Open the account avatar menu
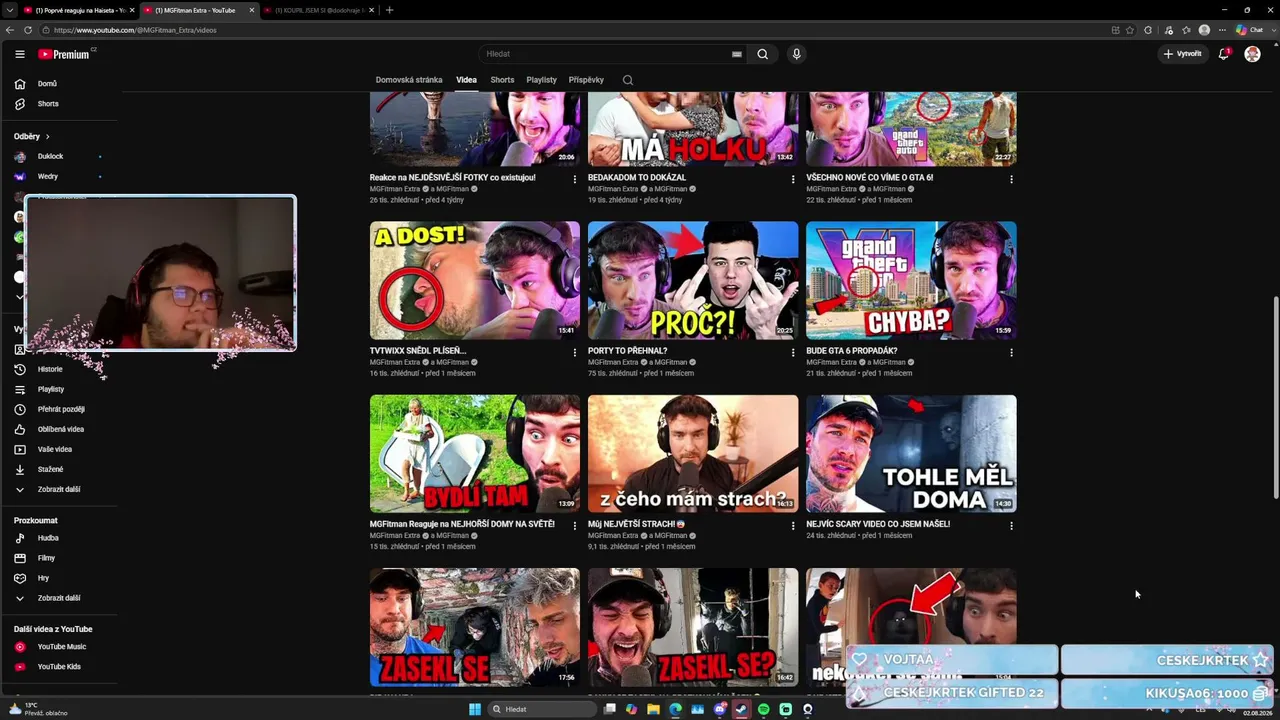 (x=1252, y=54)
